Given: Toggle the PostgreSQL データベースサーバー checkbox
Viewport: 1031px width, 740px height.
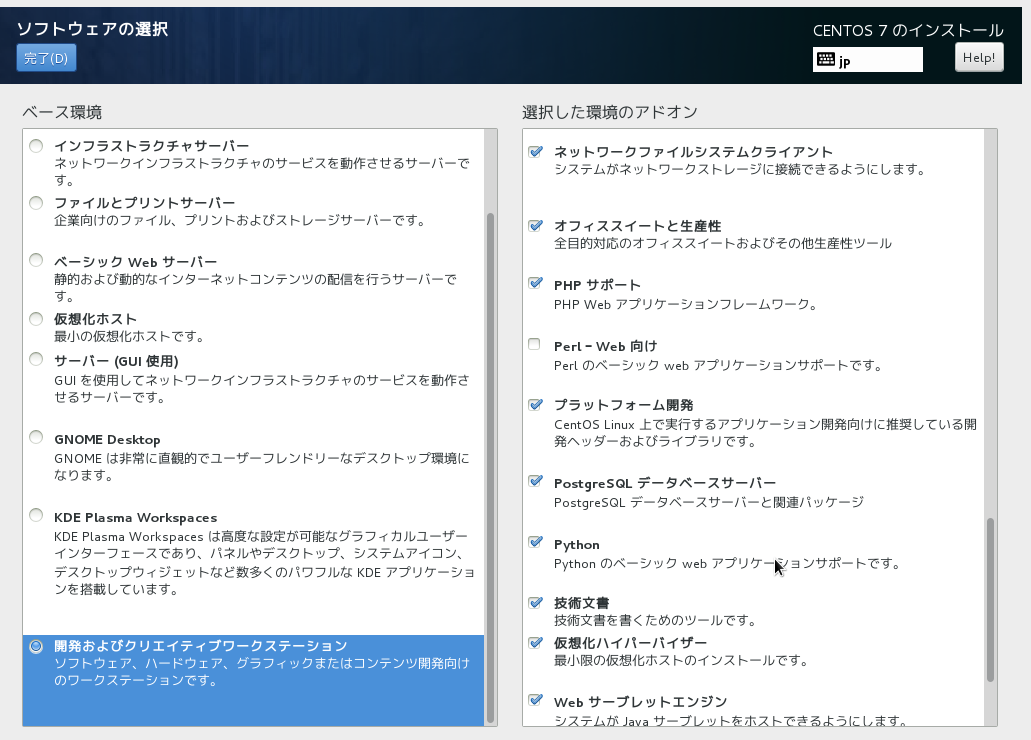Looking at the screenshot, I should click(534, 480).
